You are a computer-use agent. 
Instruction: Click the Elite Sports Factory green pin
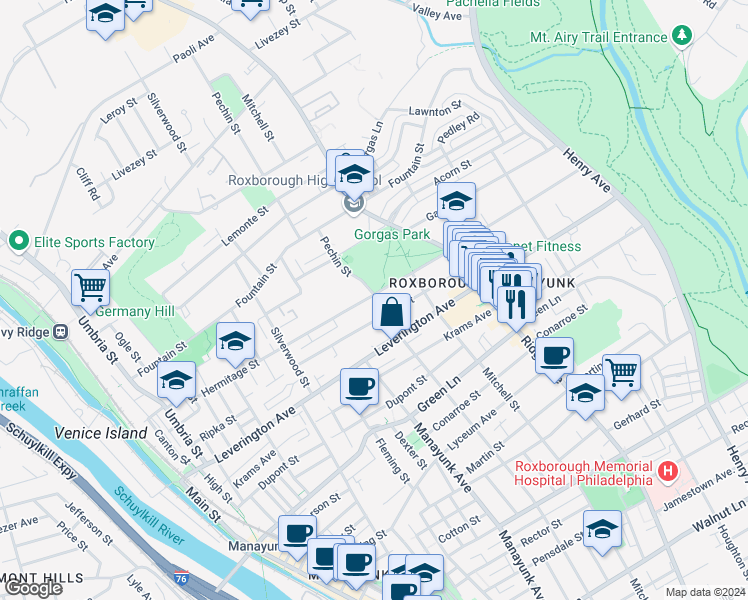point(19,241)
